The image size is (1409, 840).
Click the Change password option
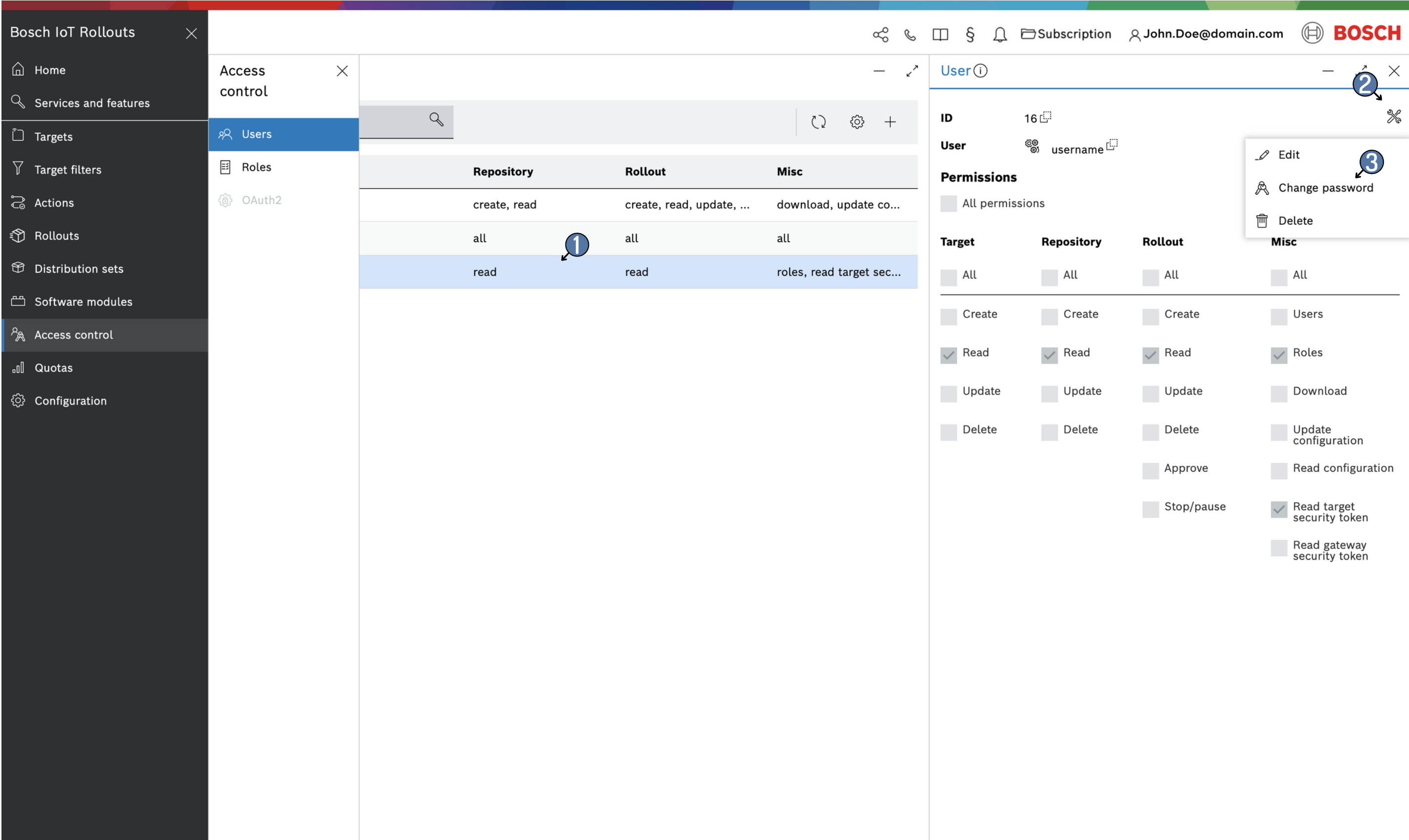[1326, 187]
